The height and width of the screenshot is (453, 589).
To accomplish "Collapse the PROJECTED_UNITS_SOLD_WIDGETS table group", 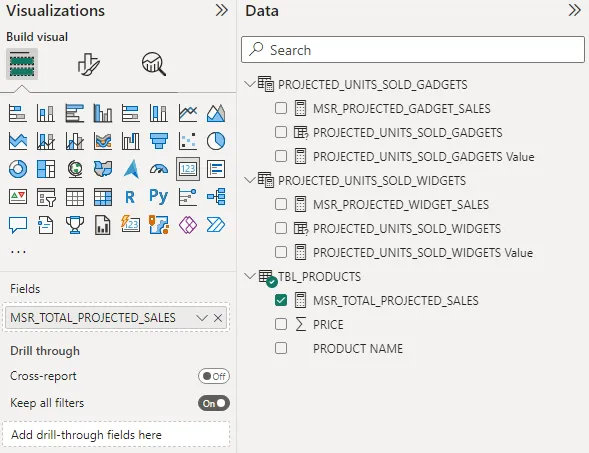I will pos(249,180).
